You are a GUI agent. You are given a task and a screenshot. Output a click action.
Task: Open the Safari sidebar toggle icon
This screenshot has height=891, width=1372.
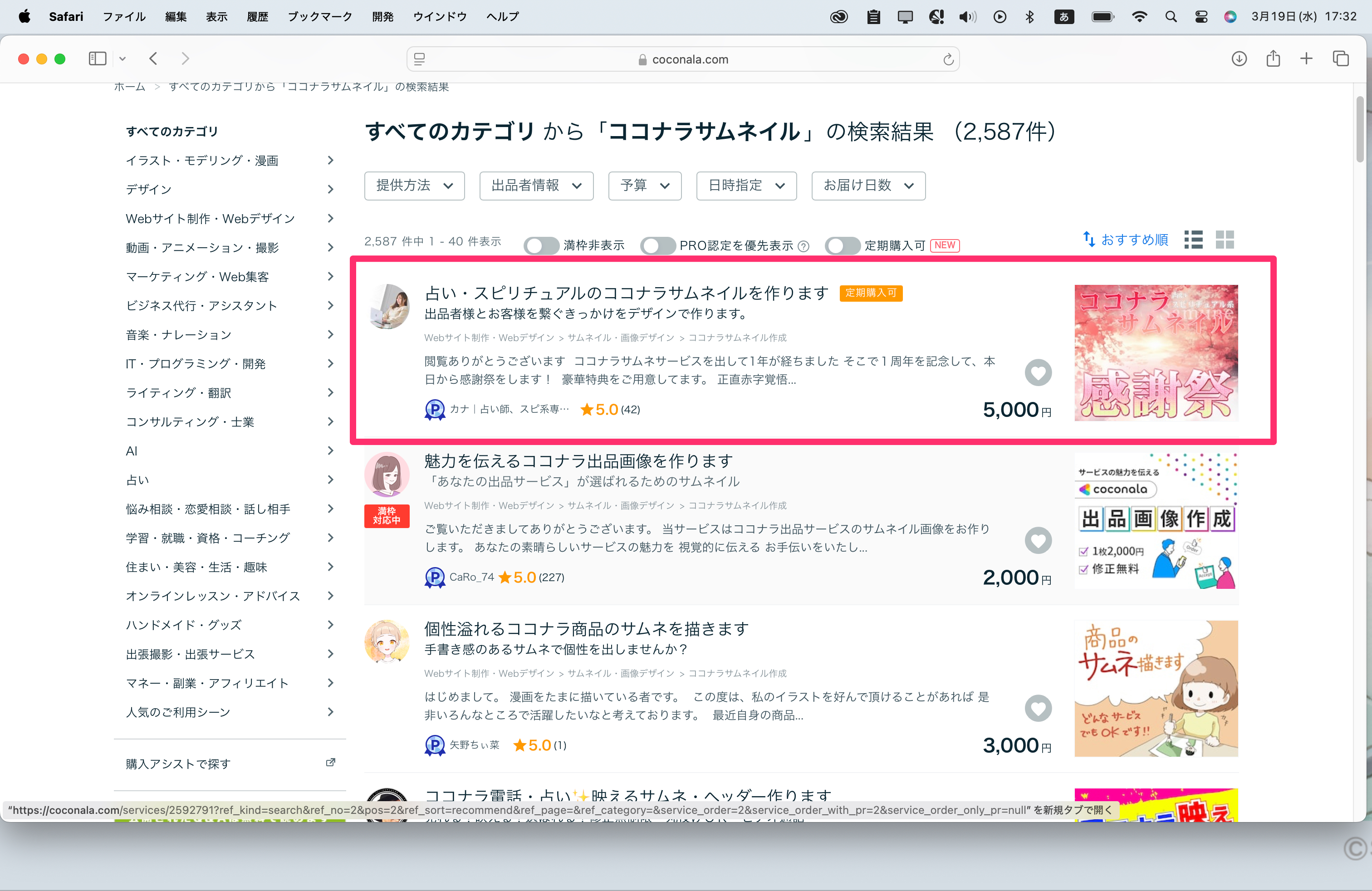[98, 59]
